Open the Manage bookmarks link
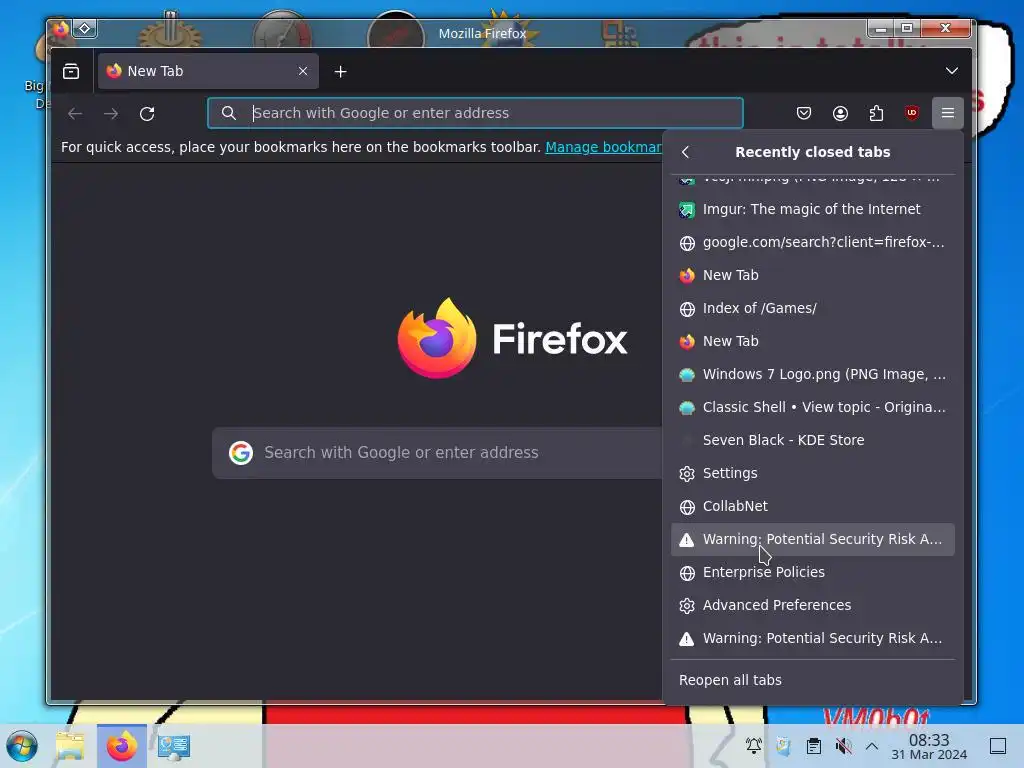This screenshot has height=768, width=1024. (x=603, y=147)
